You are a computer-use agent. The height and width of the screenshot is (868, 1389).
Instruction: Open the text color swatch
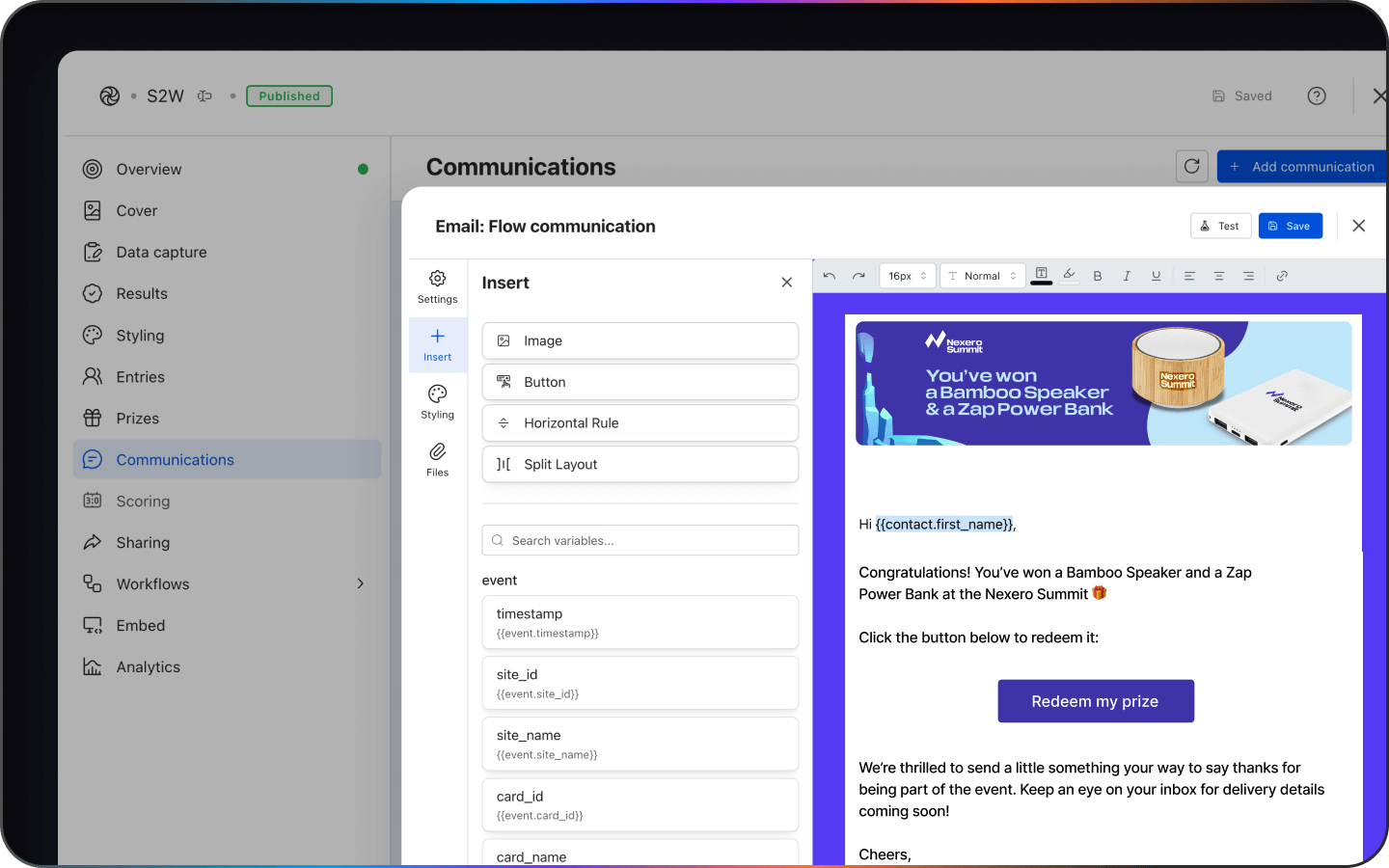pos(1042,276)
